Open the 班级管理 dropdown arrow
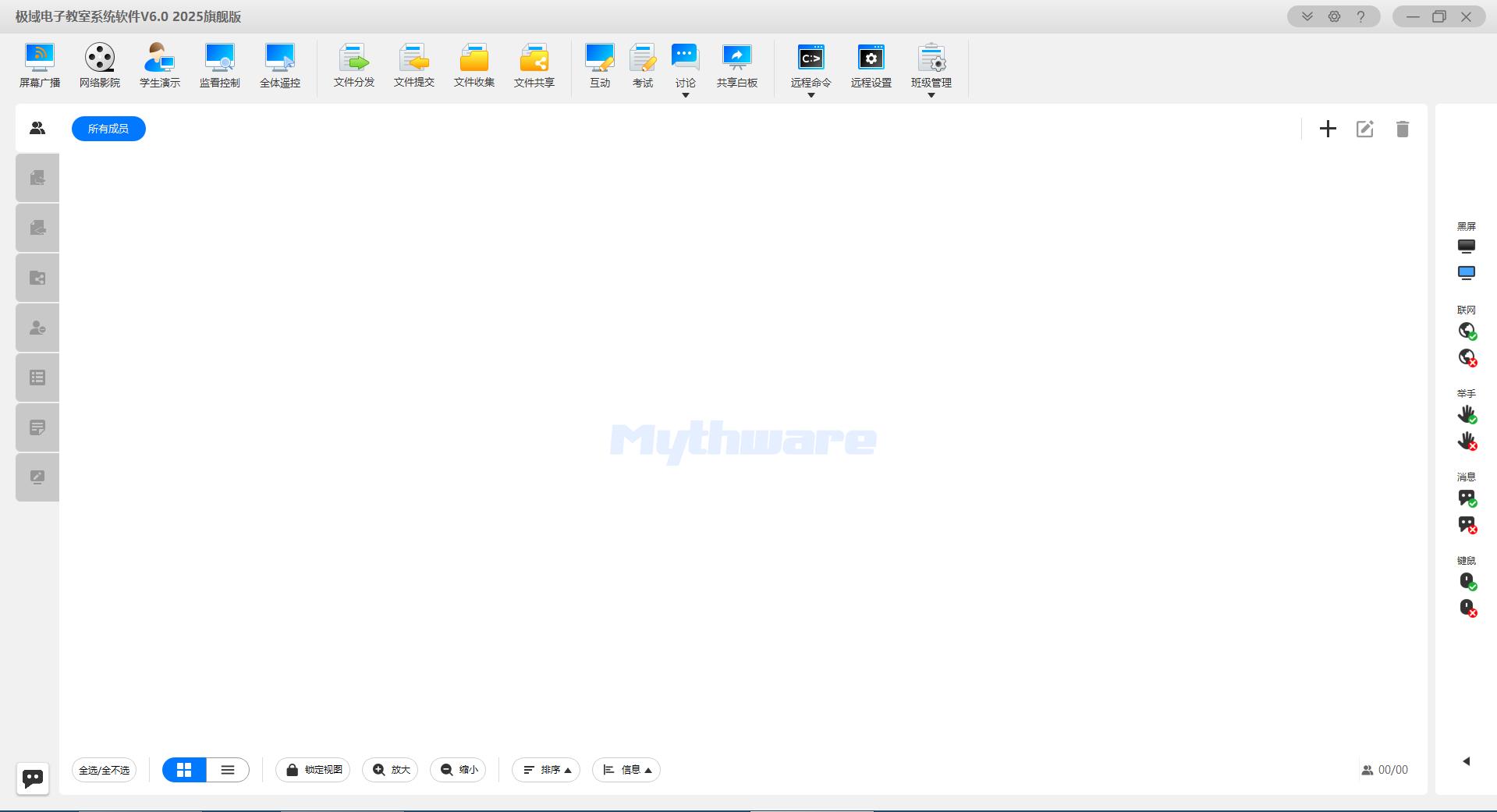1497x812 pixels. (x=931, y=95)
